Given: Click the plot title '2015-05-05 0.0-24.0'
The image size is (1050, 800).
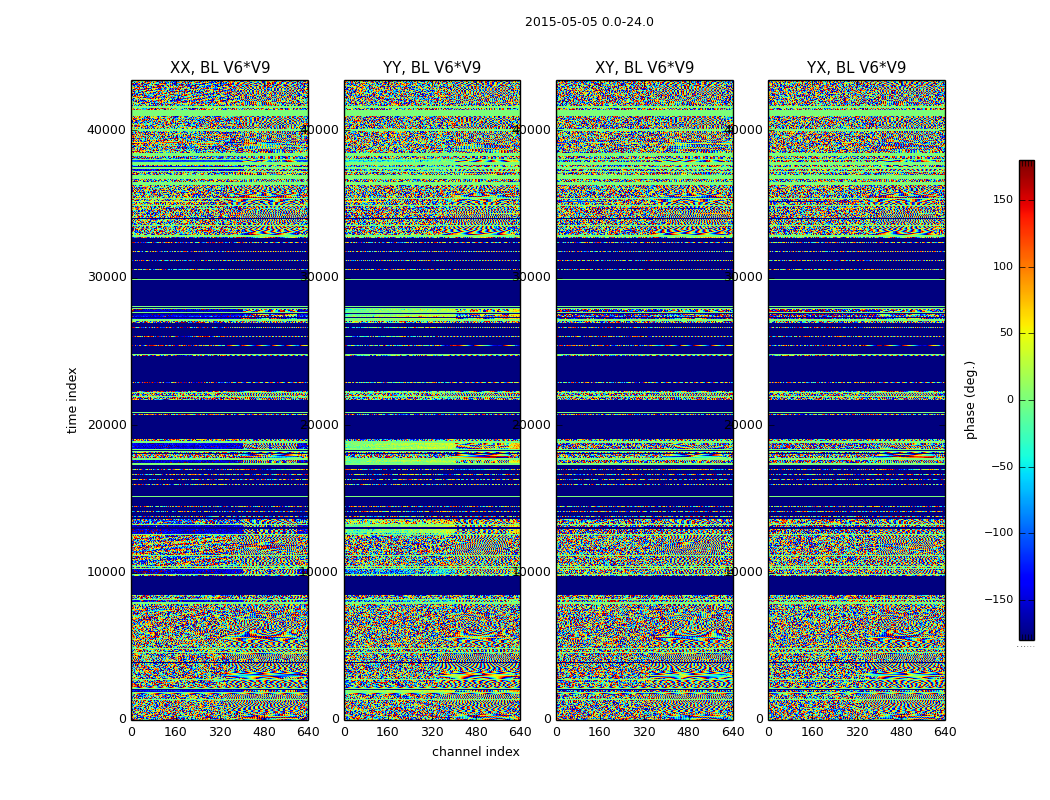Looking at the screenshot, I should pos(589,22).
